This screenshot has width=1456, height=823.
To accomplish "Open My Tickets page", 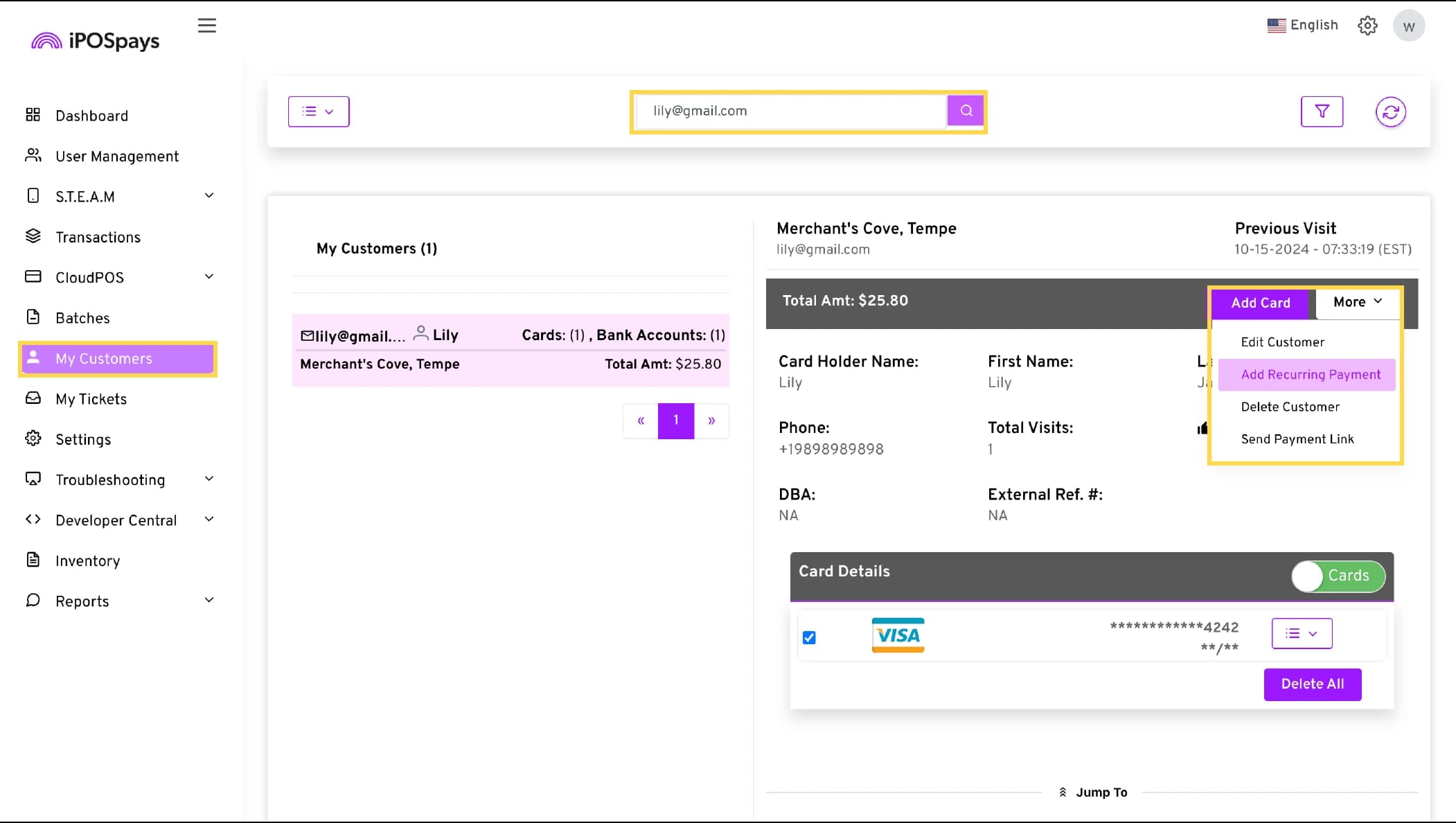I will (x=91, y=399).
